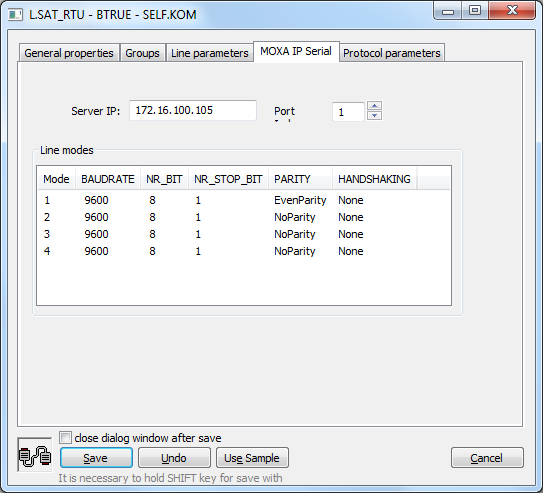
Task: Open the Protocol parameters tab
Action: click(x=392, y=53)
